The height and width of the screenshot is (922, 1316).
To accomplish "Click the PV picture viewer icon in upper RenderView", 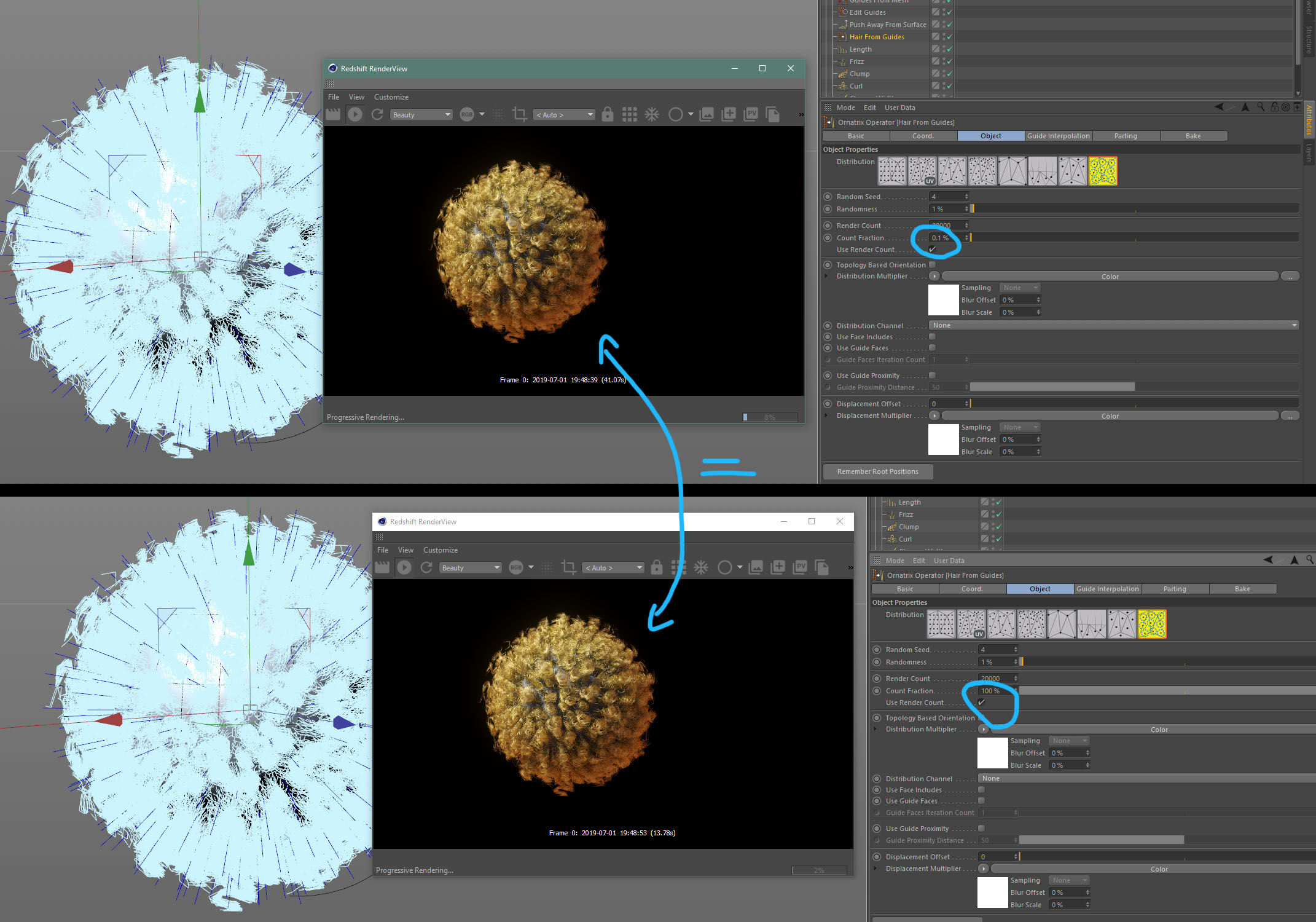I will tap(751, 114).
